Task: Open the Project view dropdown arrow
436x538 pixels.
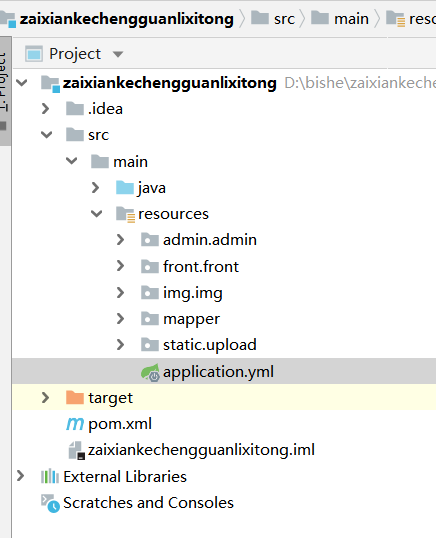Action: coord(118,54)
